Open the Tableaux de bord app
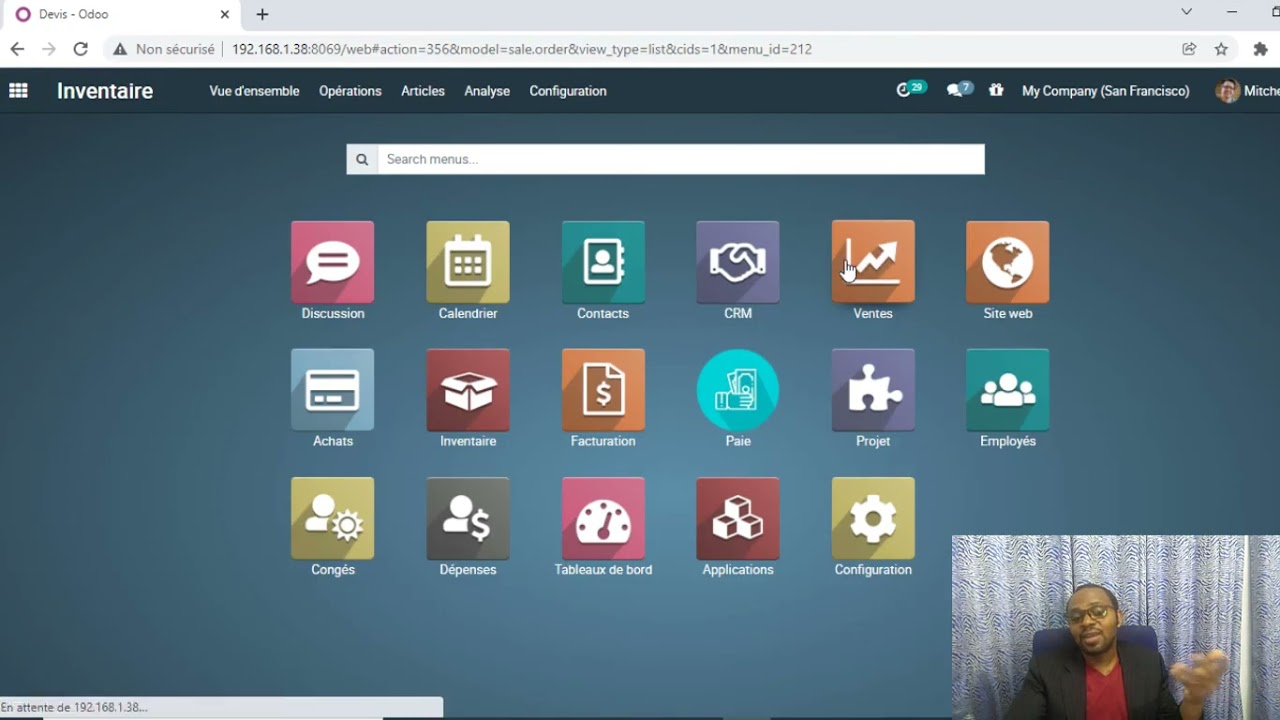The width and height of the screenshot is (1280, 720). (603, 518)
